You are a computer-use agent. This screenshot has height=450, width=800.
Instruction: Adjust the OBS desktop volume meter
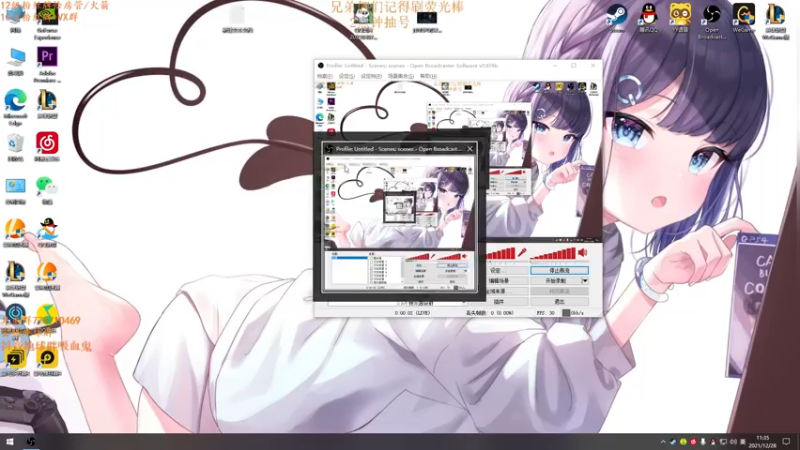pos(553,253)
